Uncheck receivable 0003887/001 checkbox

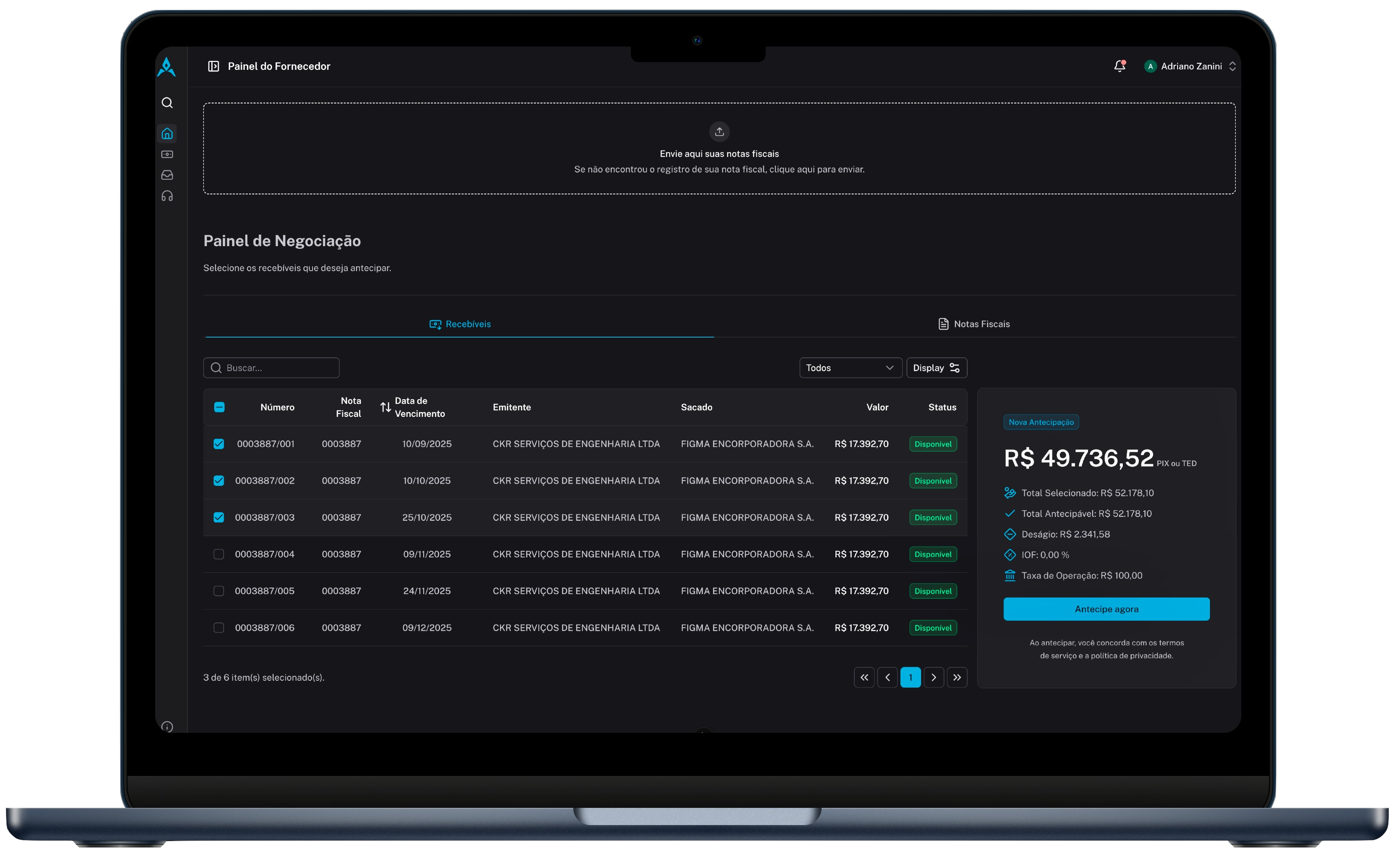click(219, 444)
